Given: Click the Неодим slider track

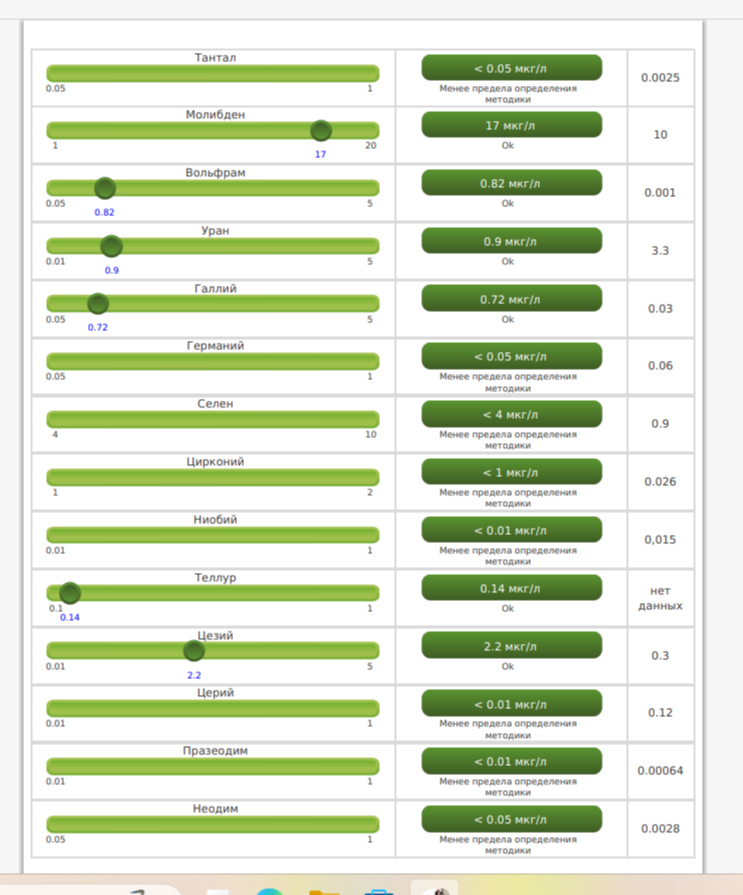Looking at the screenshot, I should pyautogui.click(x=212, y=824).
